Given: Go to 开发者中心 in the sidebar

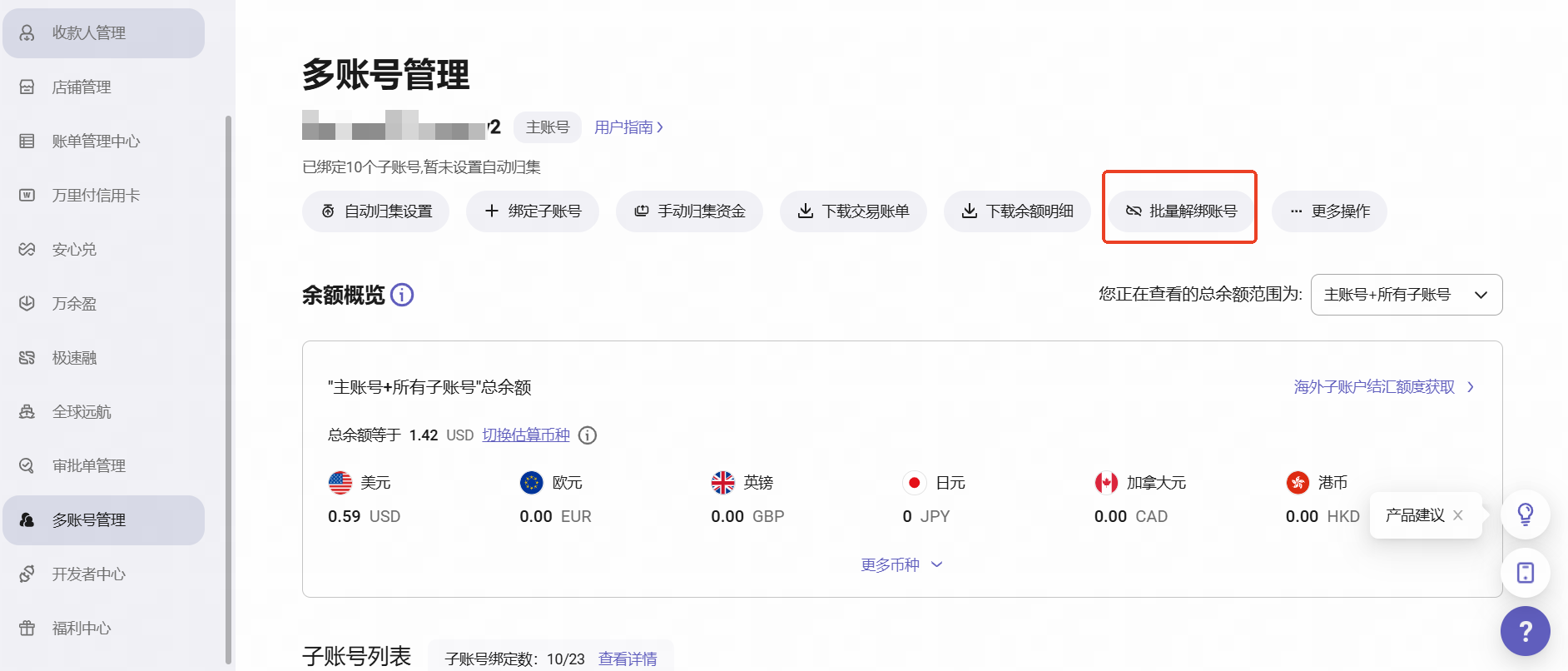Looking at the screenshot, I should point(88,574).
